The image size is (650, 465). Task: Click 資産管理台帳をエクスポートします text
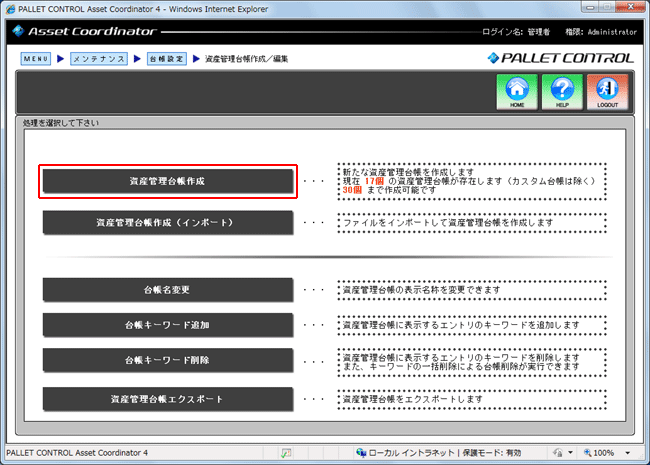click(412, 399)
